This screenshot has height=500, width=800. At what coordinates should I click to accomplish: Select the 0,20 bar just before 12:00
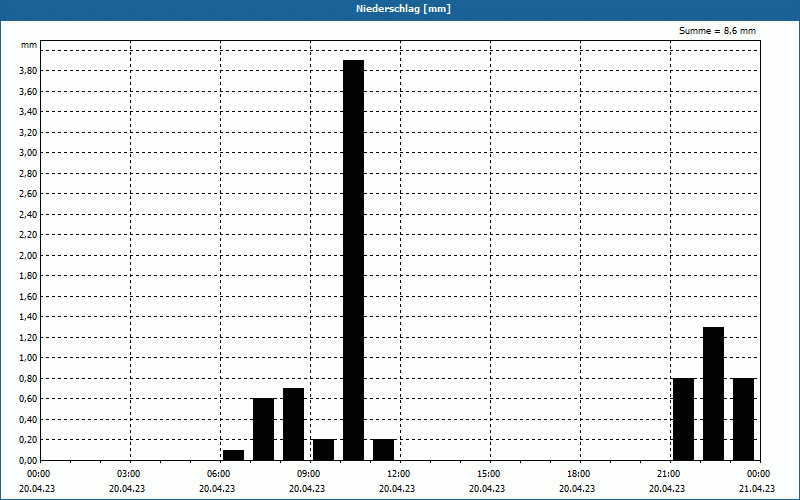click(x=384, y=450)
